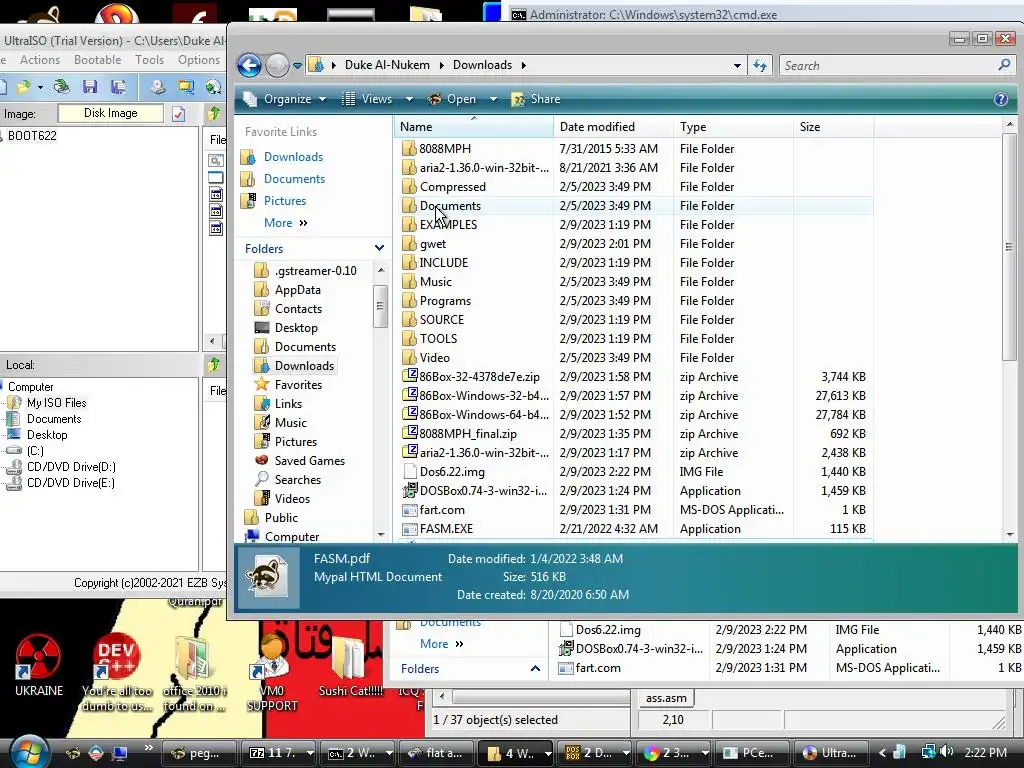The image size is (1024, 768).
Task: Open the Documents favorite link
Action: pyautogui.click(x=294, y=179)
